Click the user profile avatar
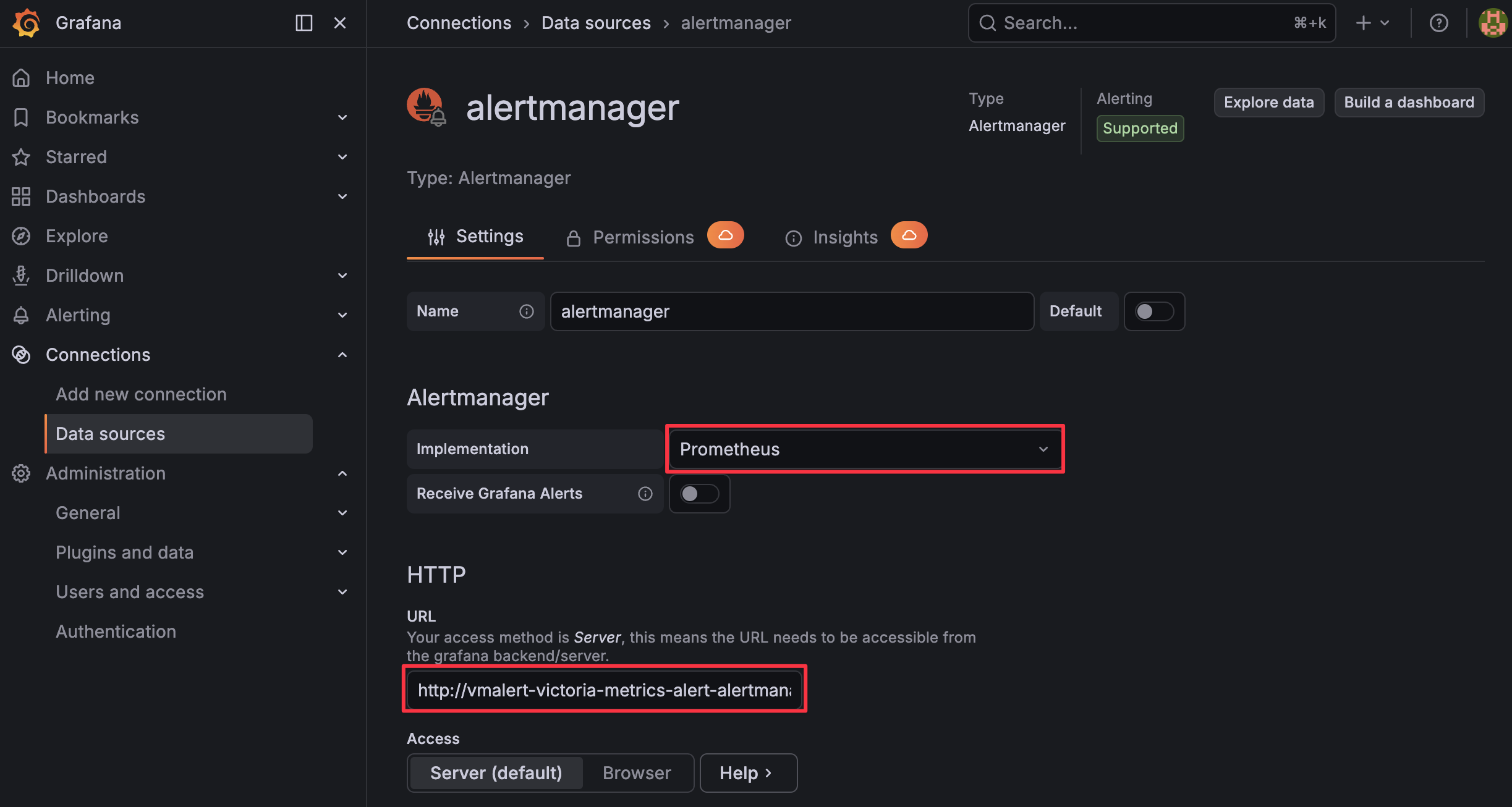This screenshot has width=1512, height=807. point(1492,23)
